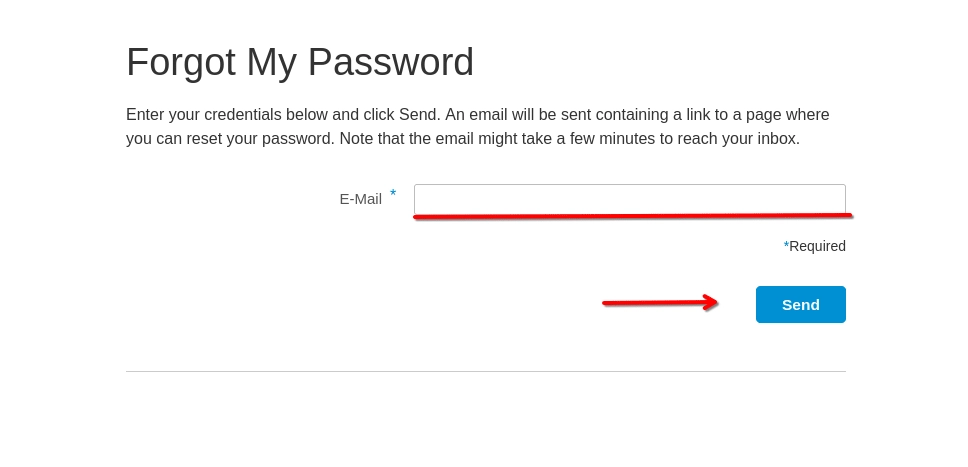This screenshot has height=467, width=968.
Task: Click the E-Mail input field
Action: pos(629,198)
